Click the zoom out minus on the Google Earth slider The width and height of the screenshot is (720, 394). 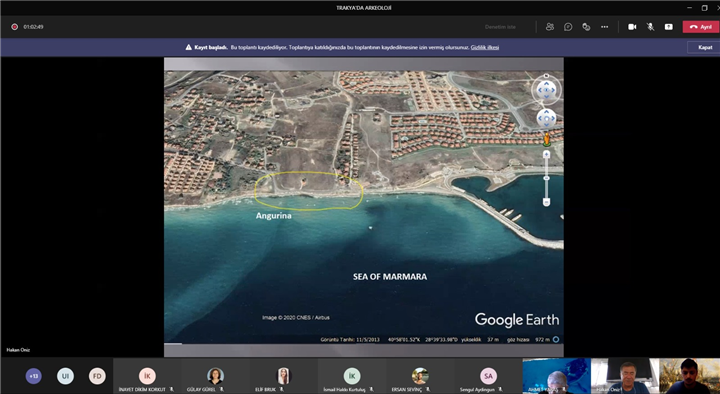[546, 202]
